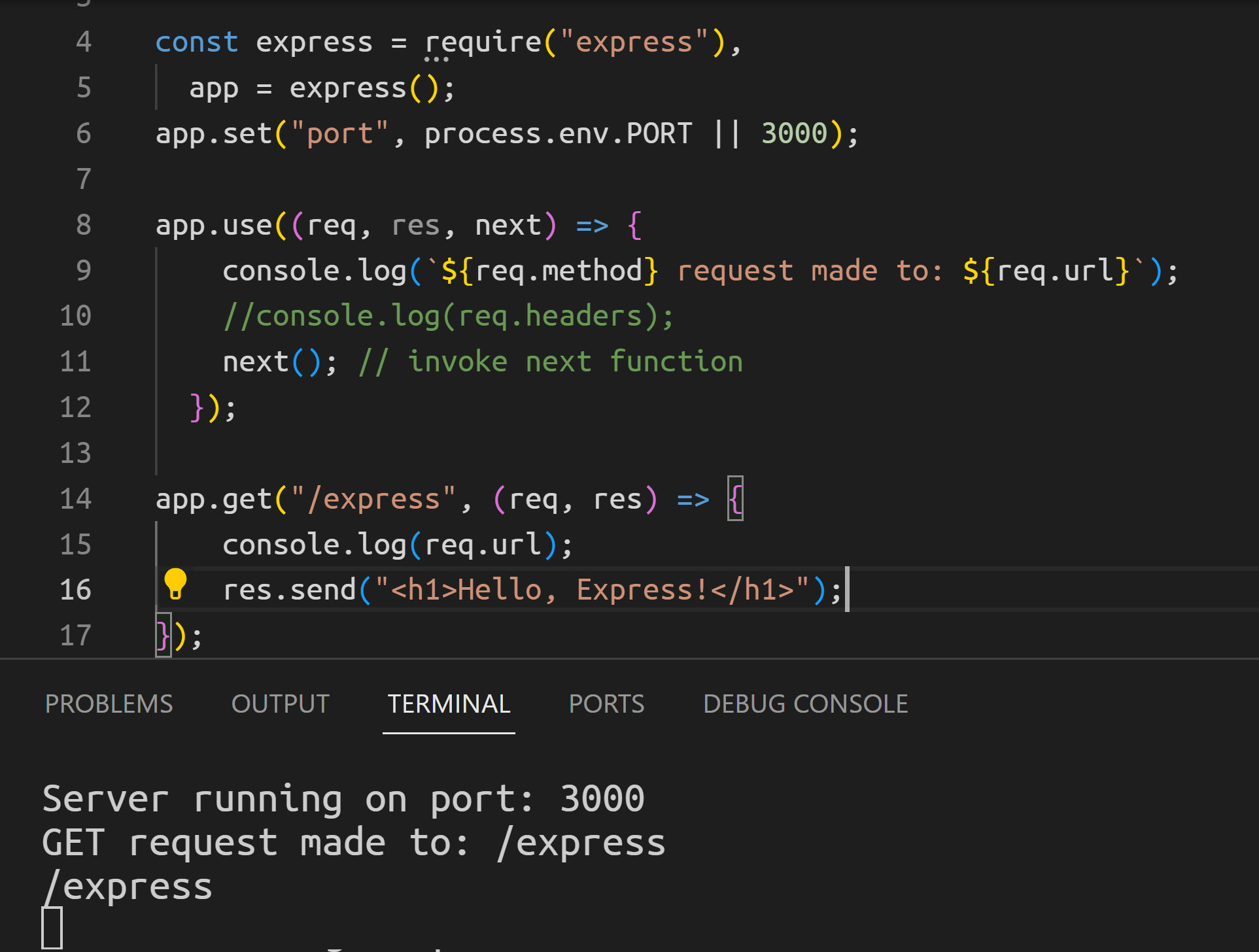Click "GET request made to: /express" terminal line
The height and width of the screenshot is (952, 1259).
(353, 843)
